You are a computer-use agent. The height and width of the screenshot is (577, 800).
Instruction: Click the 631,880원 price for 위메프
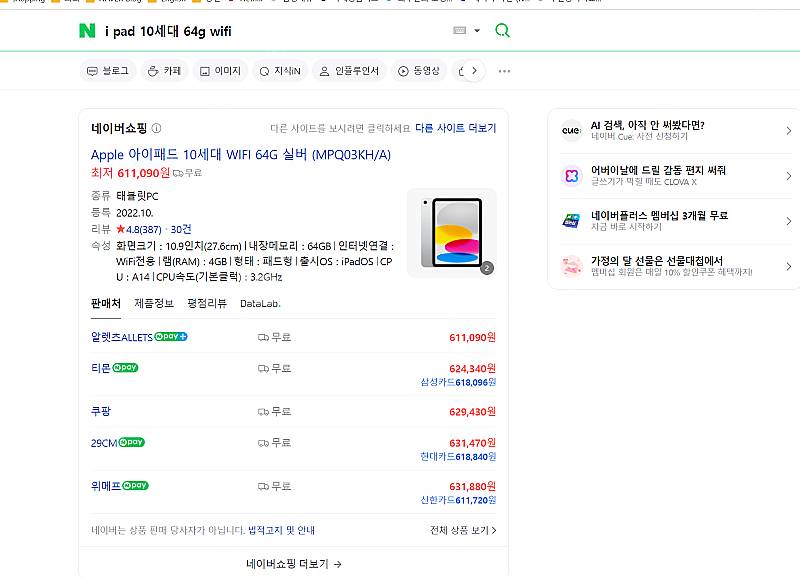pos(472,486)
